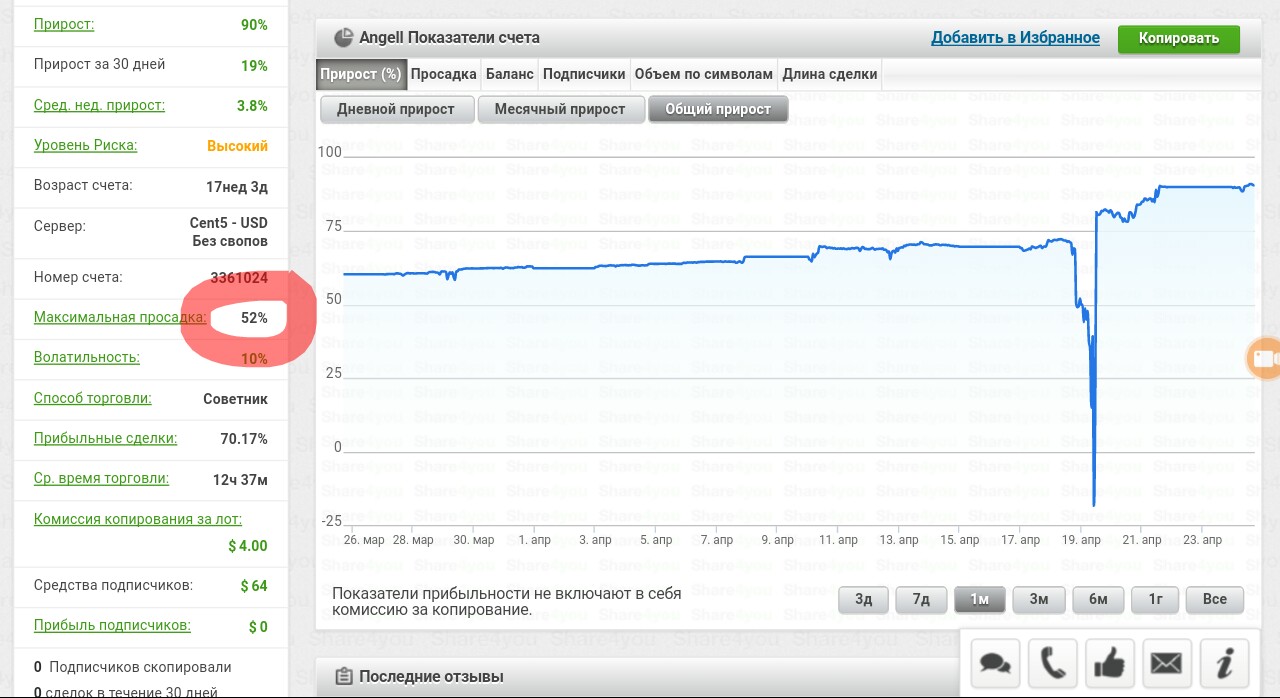Hit the thumbs-up icon
This screenshot has width=1280, height=698.
coord(1109,663)
